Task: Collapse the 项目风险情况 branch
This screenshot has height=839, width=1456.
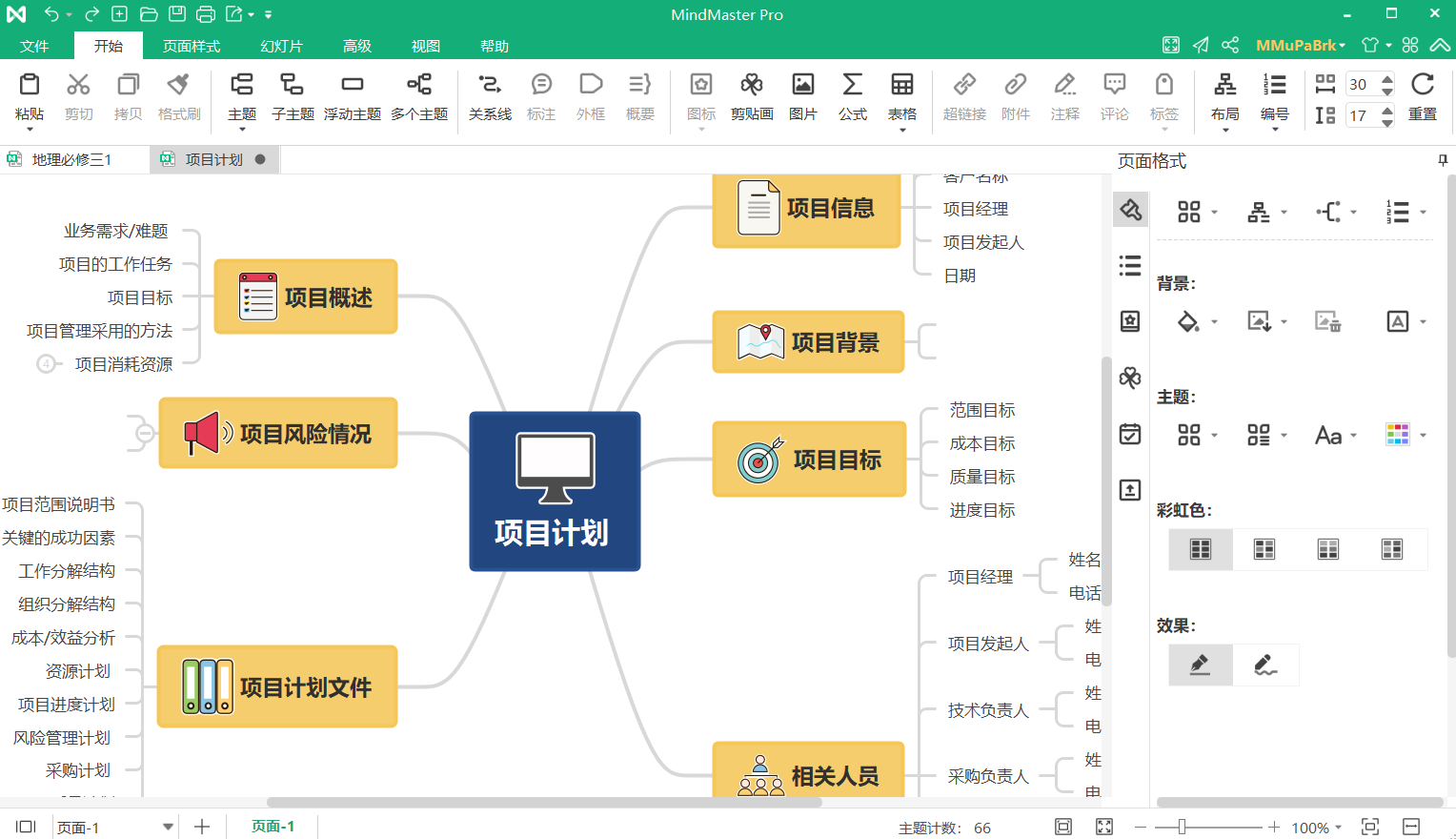Action: click(x=145, y=434)
